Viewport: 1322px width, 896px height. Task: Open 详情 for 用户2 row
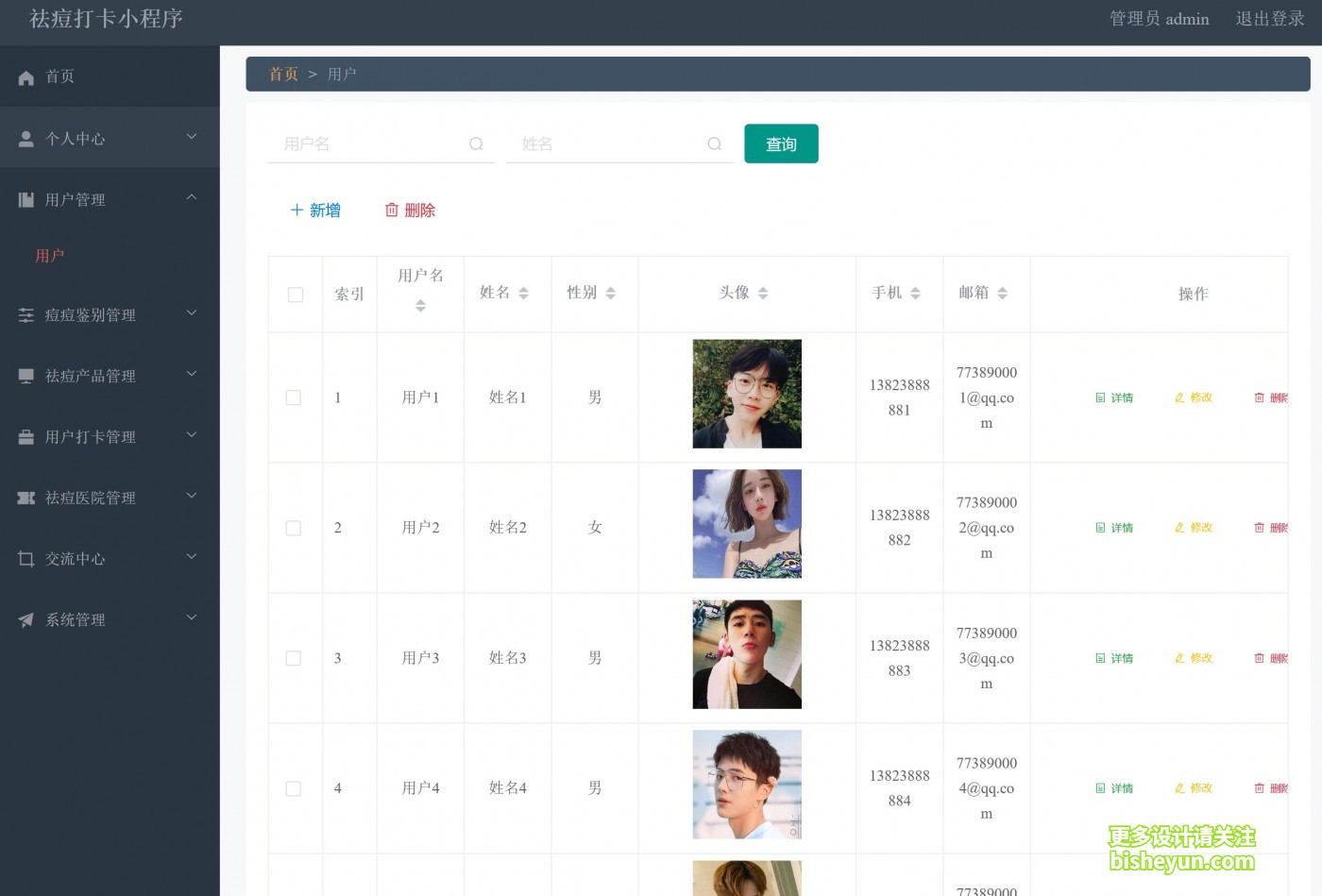coord(1114,528)
